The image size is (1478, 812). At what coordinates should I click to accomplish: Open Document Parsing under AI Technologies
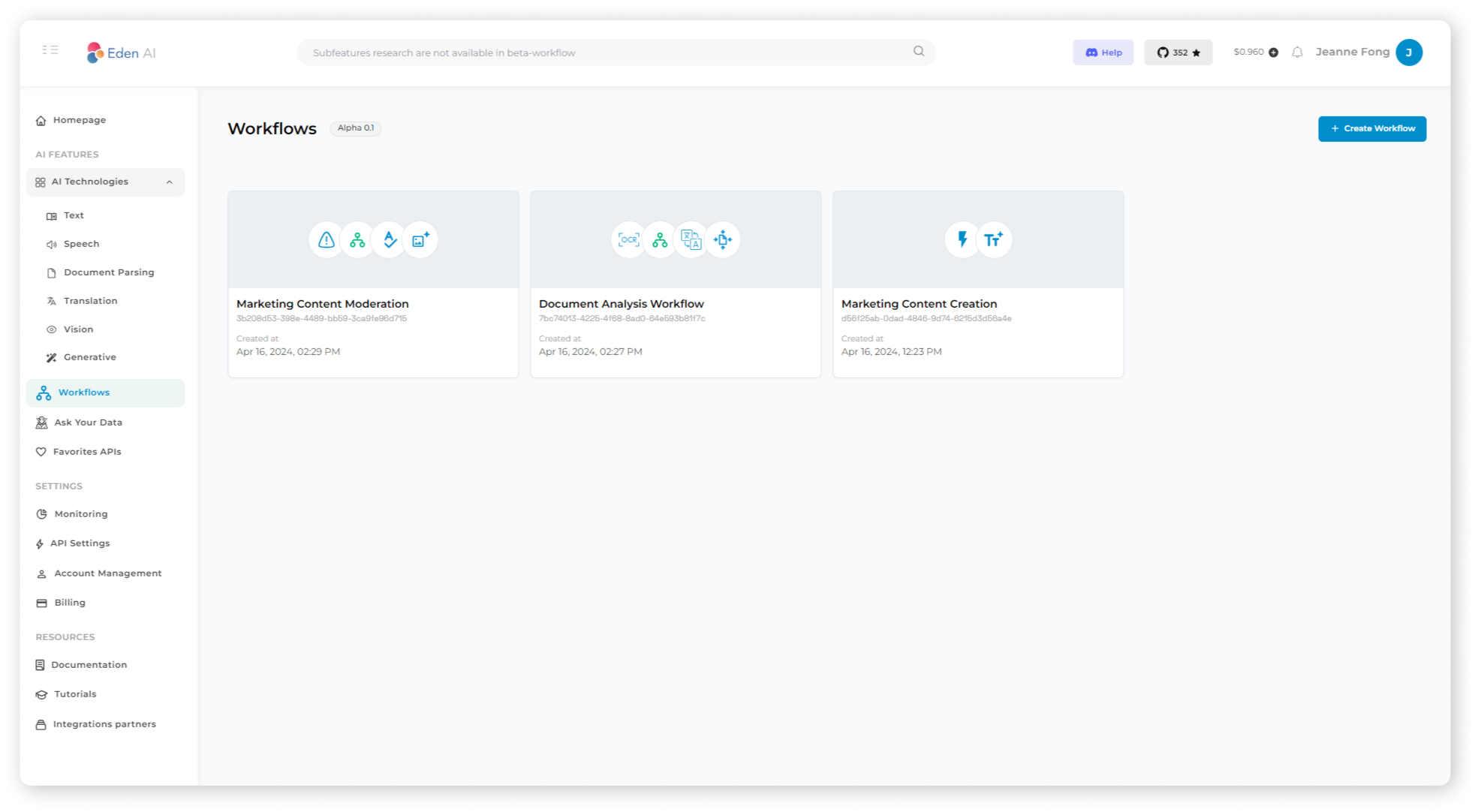click(x=110, y=272)
